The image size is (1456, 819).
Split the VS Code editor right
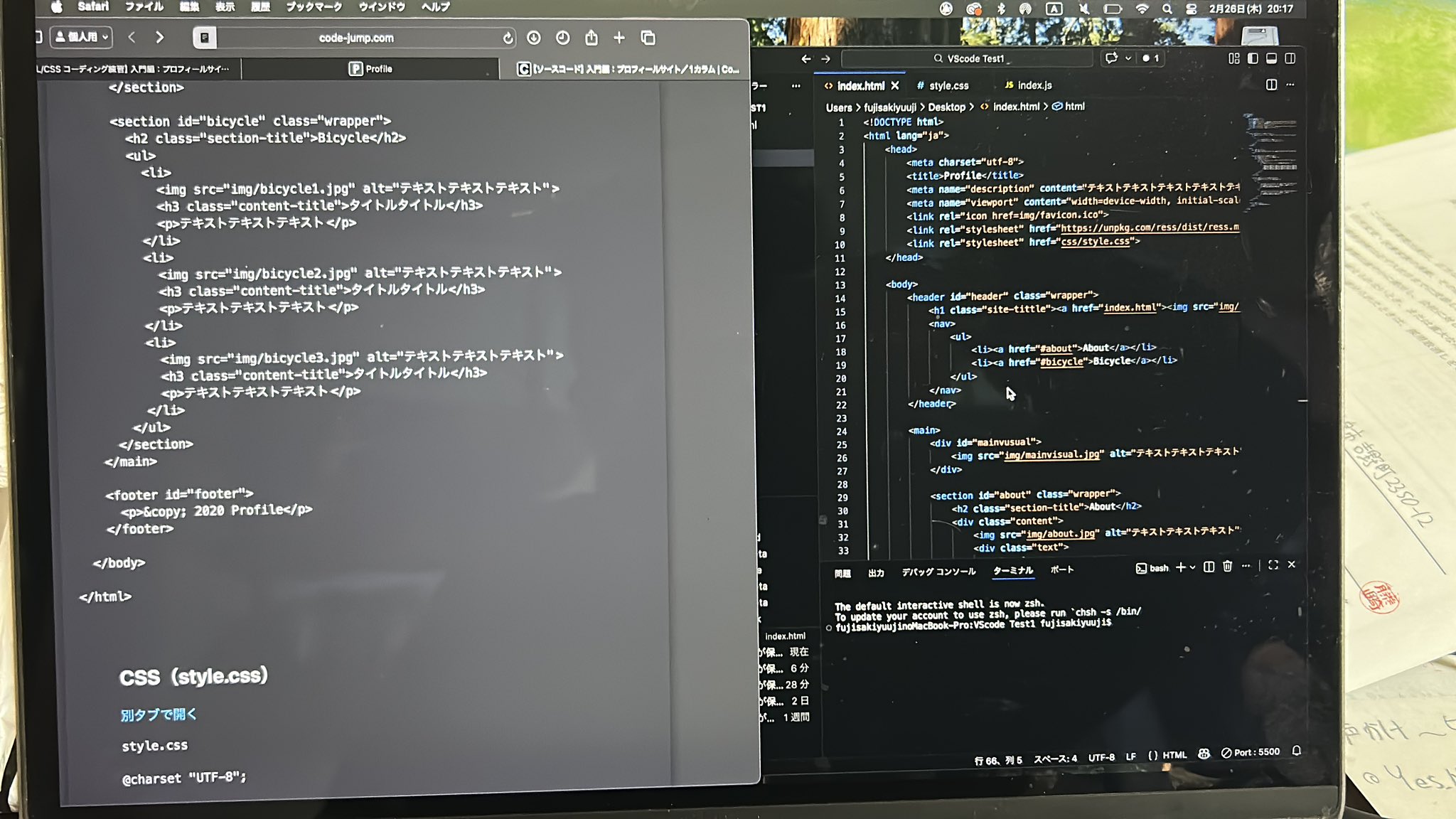1271,85
